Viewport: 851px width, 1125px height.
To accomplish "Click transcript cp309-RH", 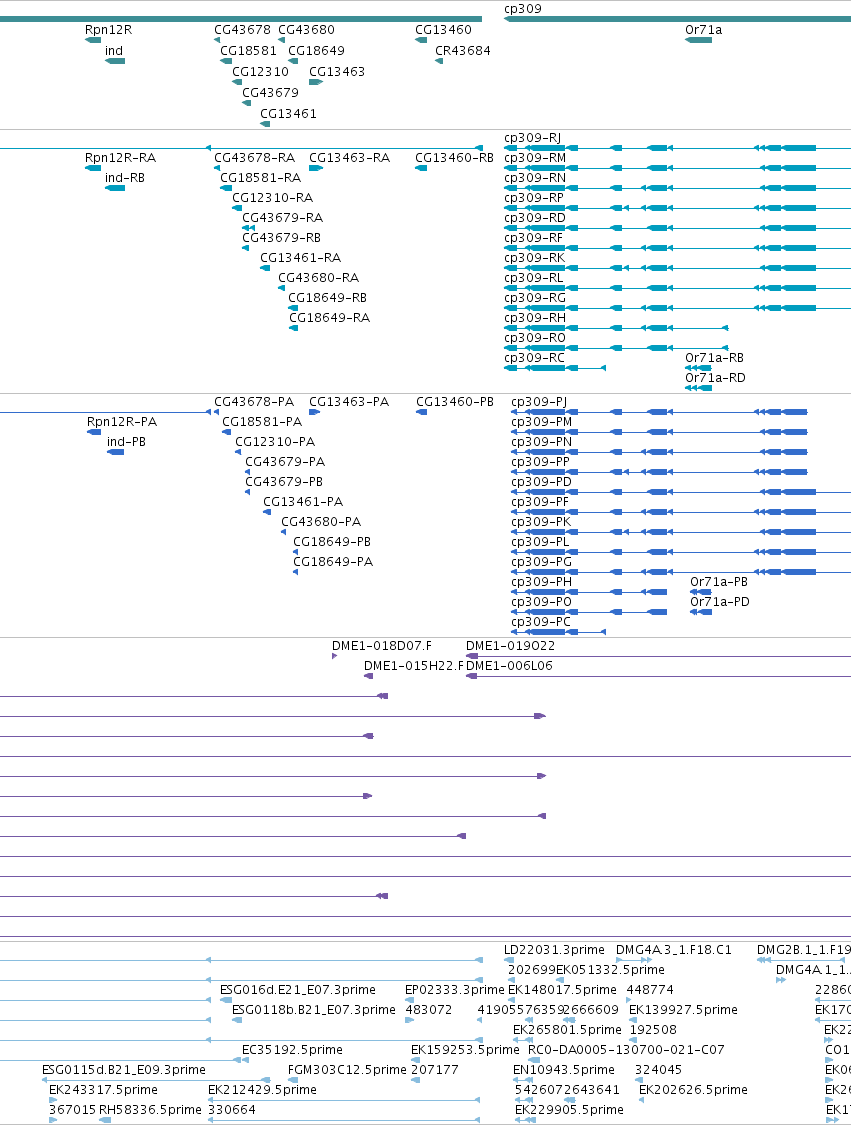I will click(535, 319).
